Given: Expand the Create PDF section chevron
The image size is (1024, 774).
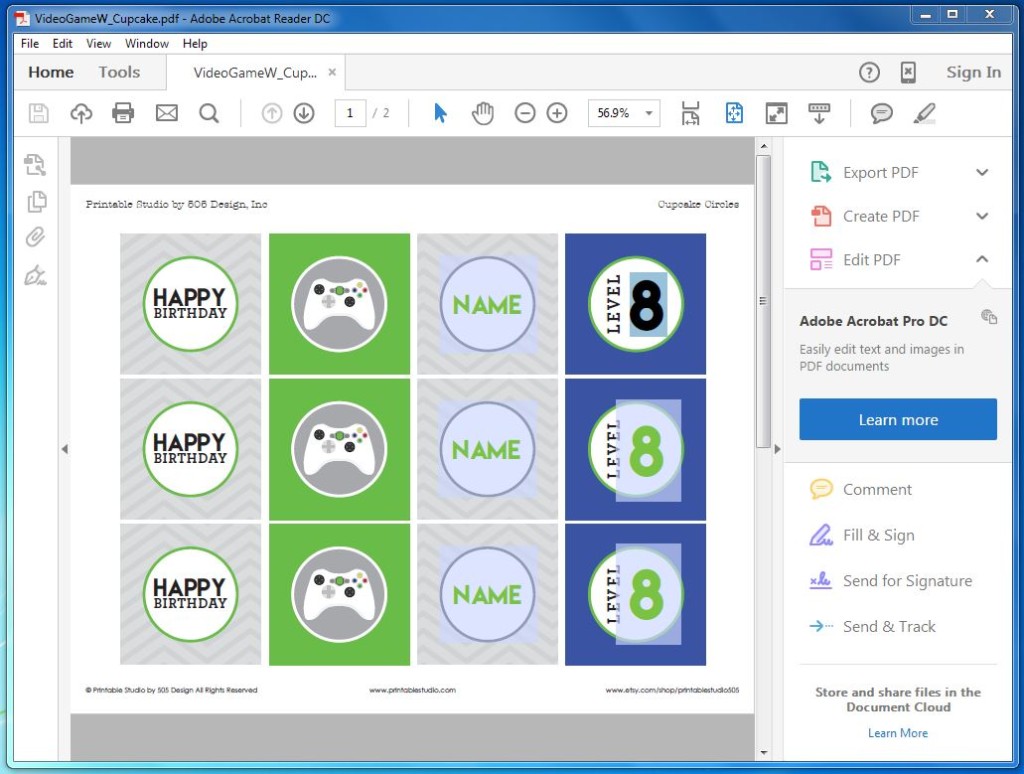Looking at the screenshot, I should 982,216.
